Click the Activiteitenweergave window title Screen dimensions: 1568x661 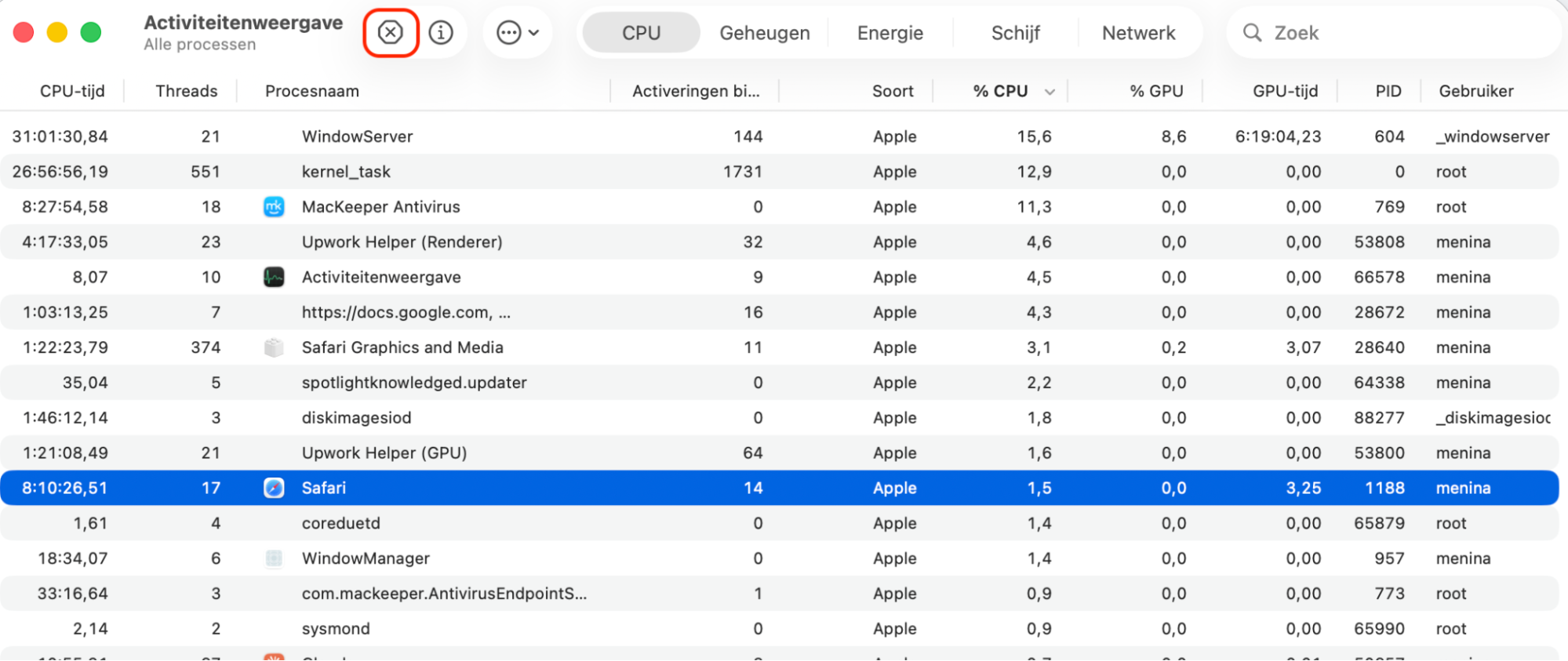(x=243, y=23)
